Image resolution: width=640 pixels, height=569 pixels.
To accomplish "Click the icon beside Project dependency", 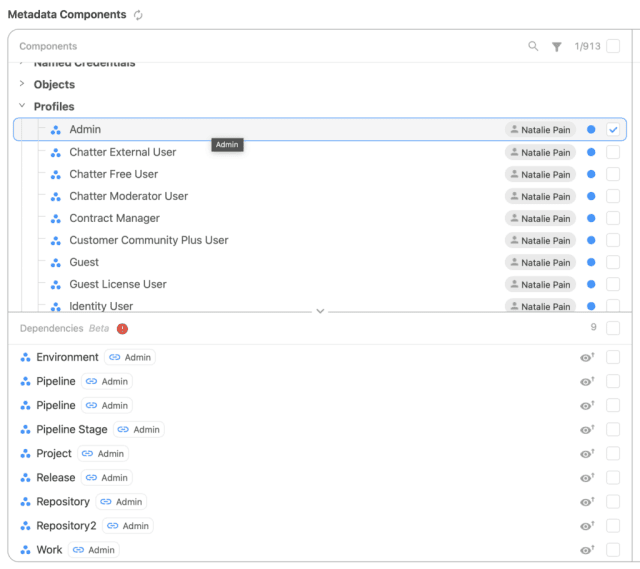I will tap(25, 454).
